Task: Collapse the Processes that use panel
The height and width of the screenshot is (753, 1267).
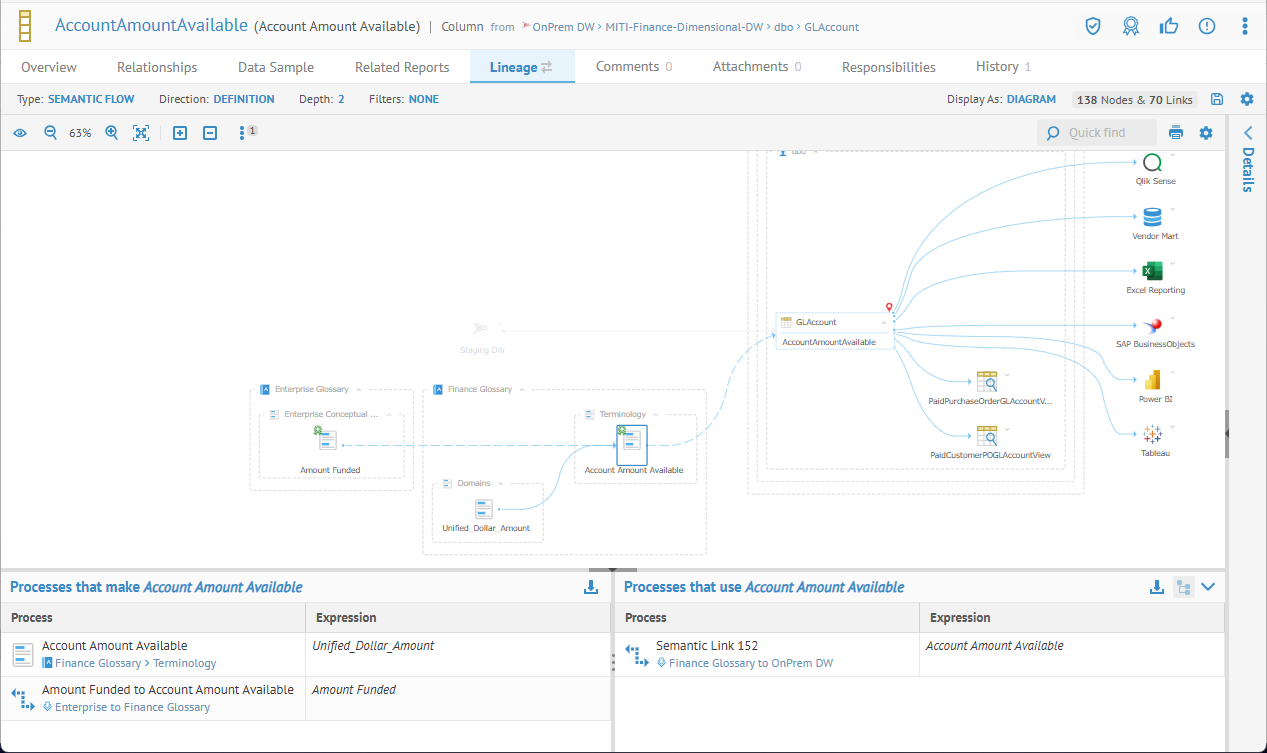Action: click(1208, 587)
